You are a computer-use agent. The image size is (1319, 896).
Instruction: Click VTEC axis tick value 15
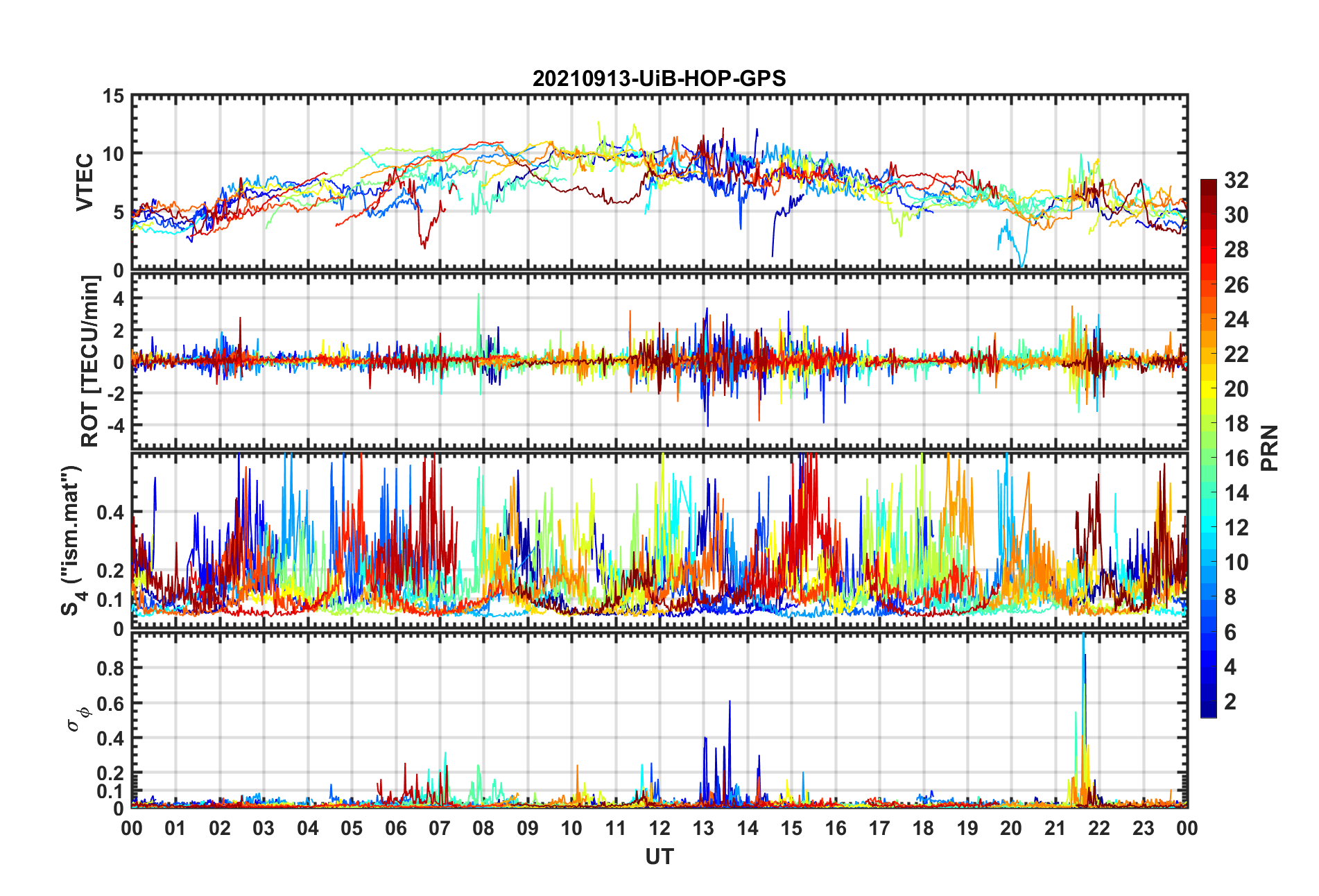[x=113, y=96]
